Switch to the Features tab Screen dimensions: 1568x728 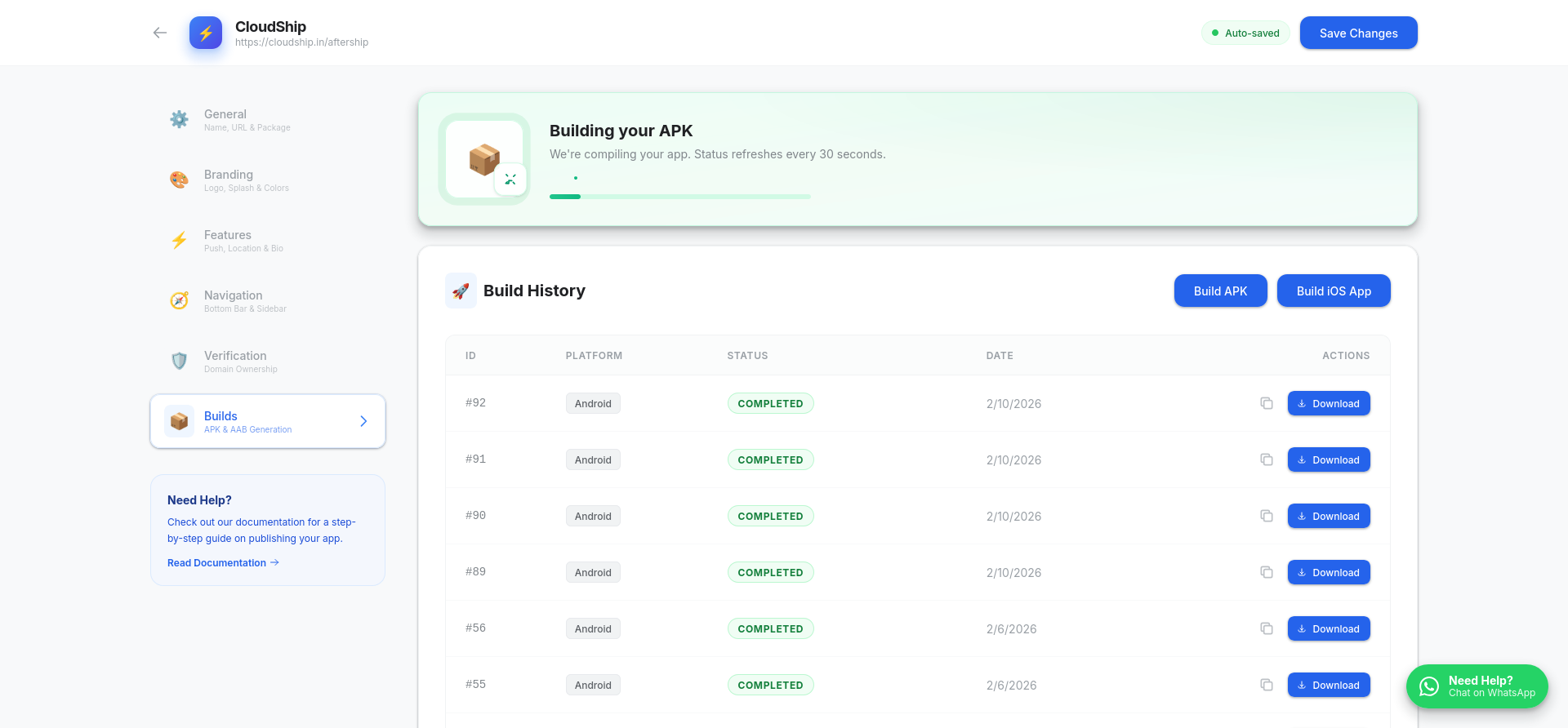pos(268,240)
